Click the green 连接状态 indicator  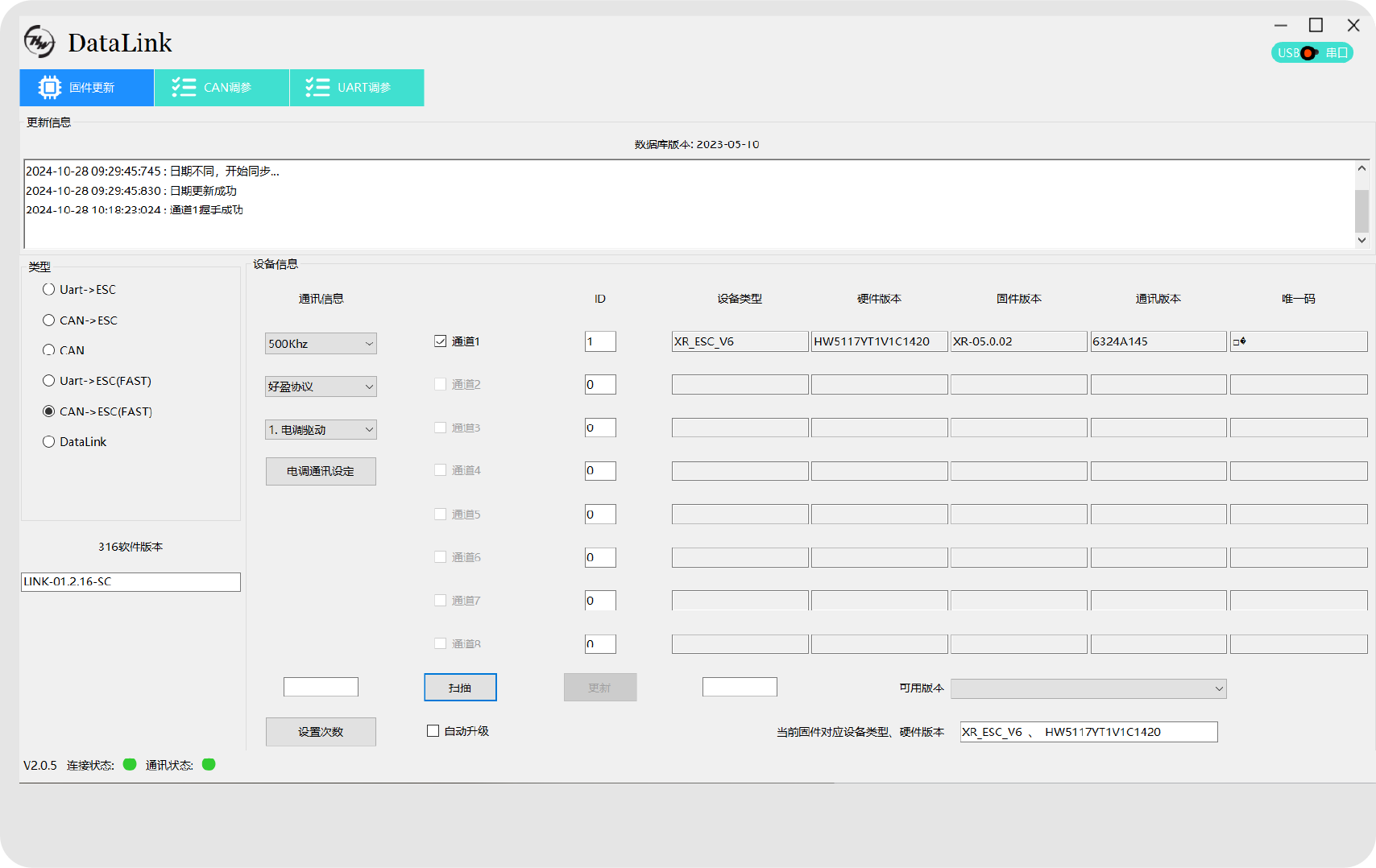(130, 764)
